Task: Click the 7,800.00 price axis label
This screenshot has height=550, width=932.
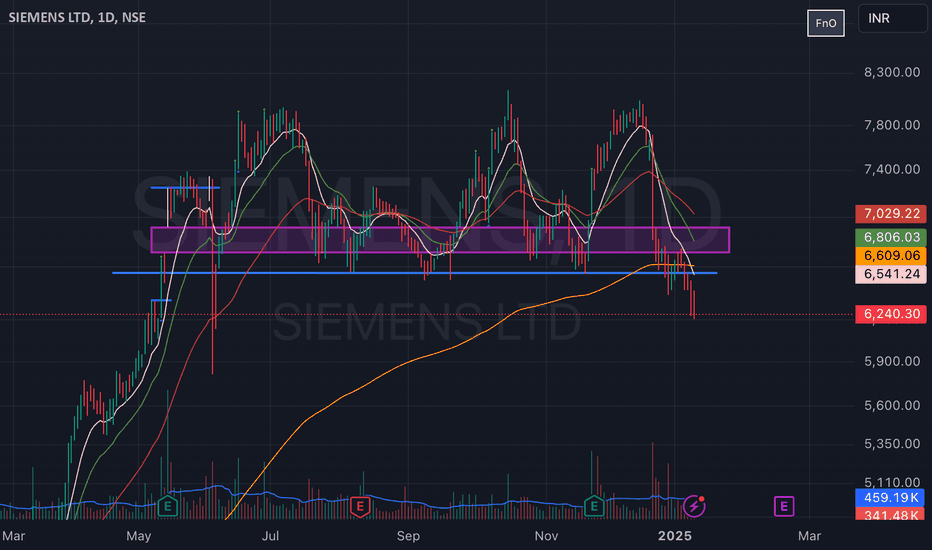Action: 892,125
